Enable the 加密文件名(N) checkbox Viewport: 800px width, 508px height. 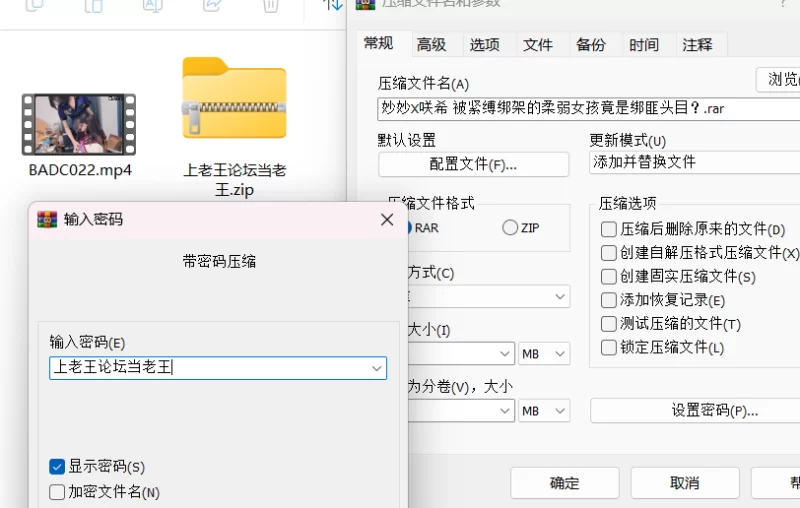pyautogui.click(x=57, y=492)
